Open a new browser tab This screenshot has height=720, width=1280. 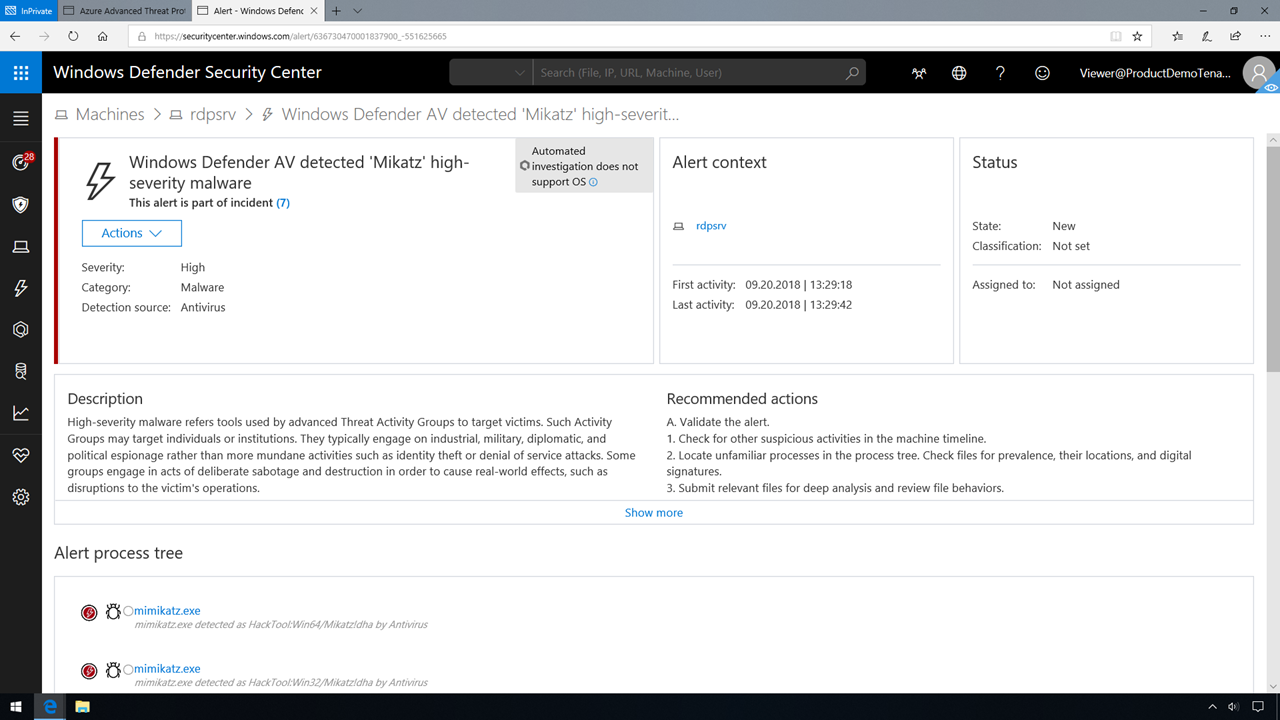point(337,11)
